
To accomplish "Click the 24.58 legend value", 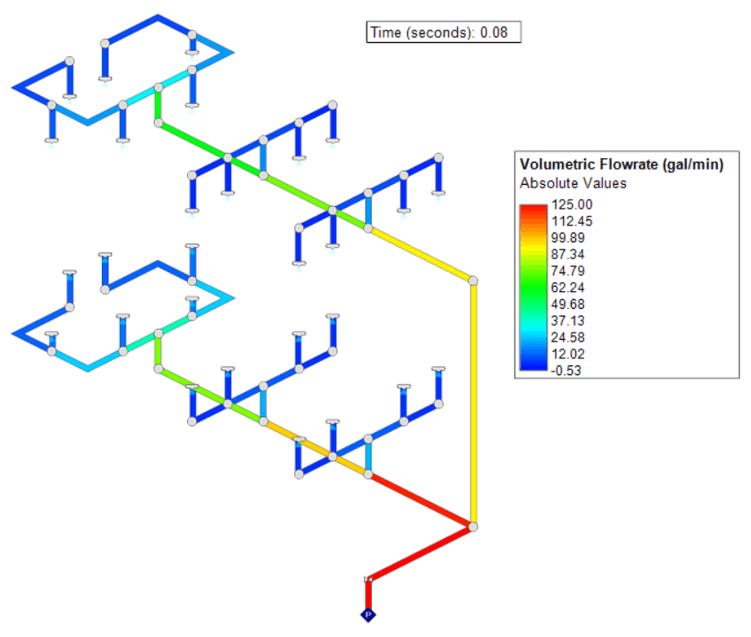I will 568,337.
